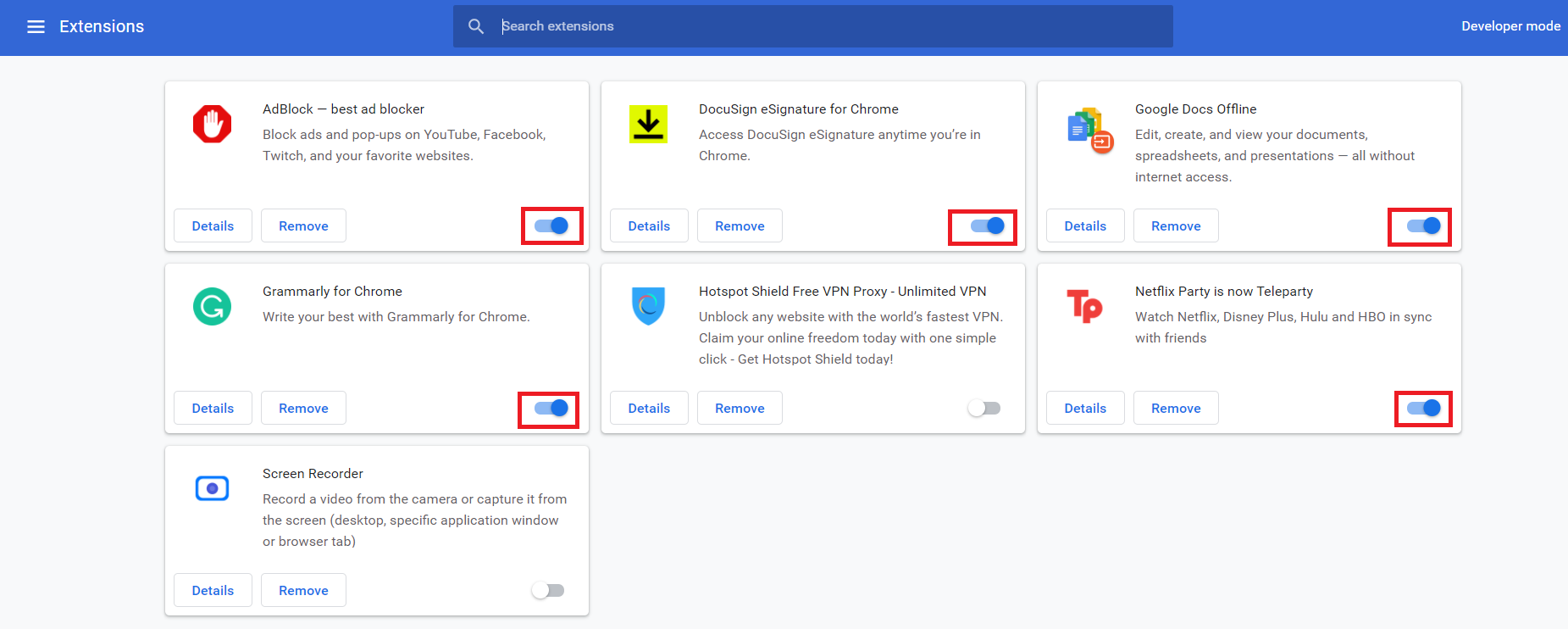This screenshot has height=629, width=1568.
Task: Click the Teleparty Tp icon
Action: coord(1084,306)
